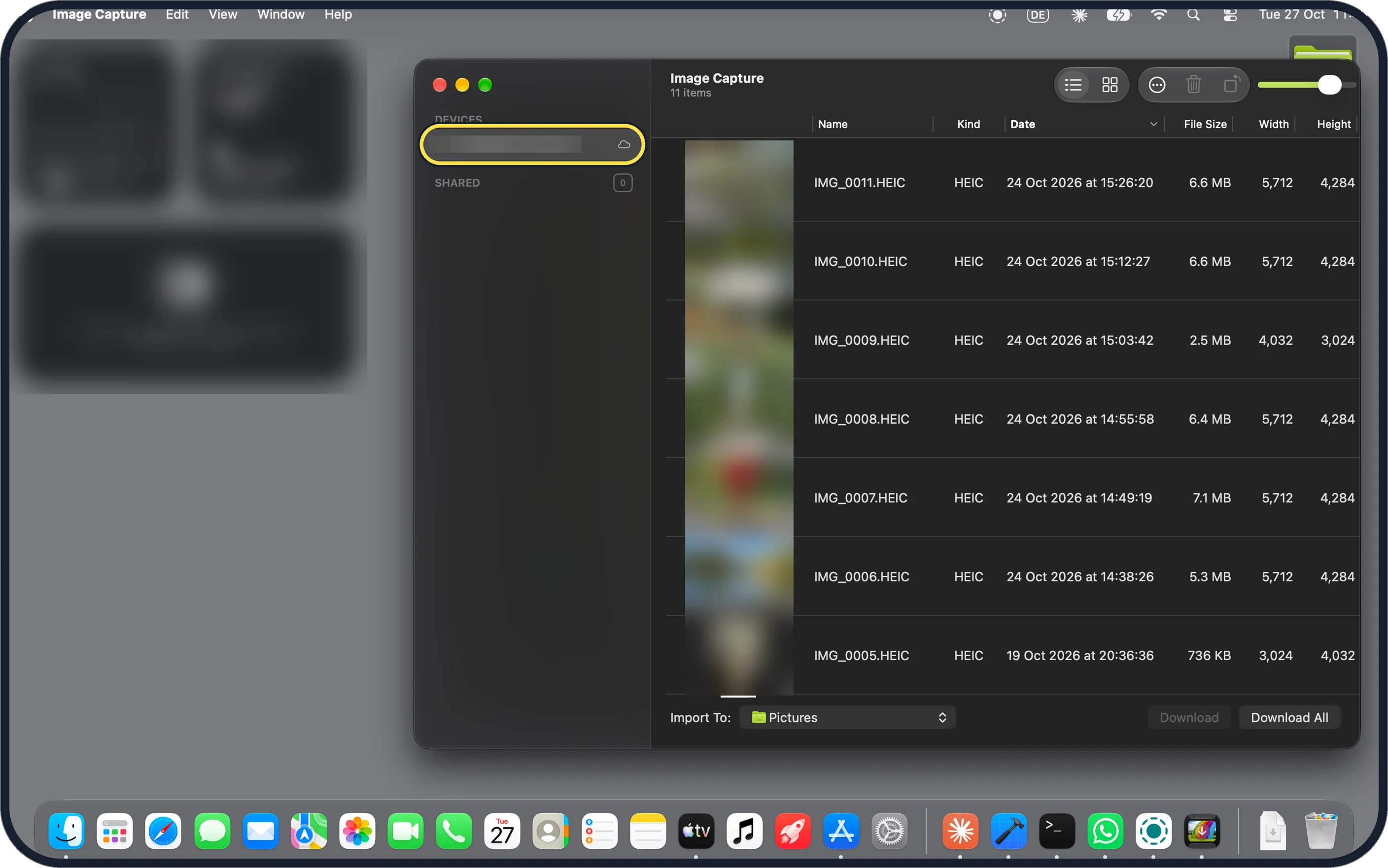This screenshot has width=1388, height=868.
Task: Toggle sort order on Date column
Action: click(x=1084, y=124)
